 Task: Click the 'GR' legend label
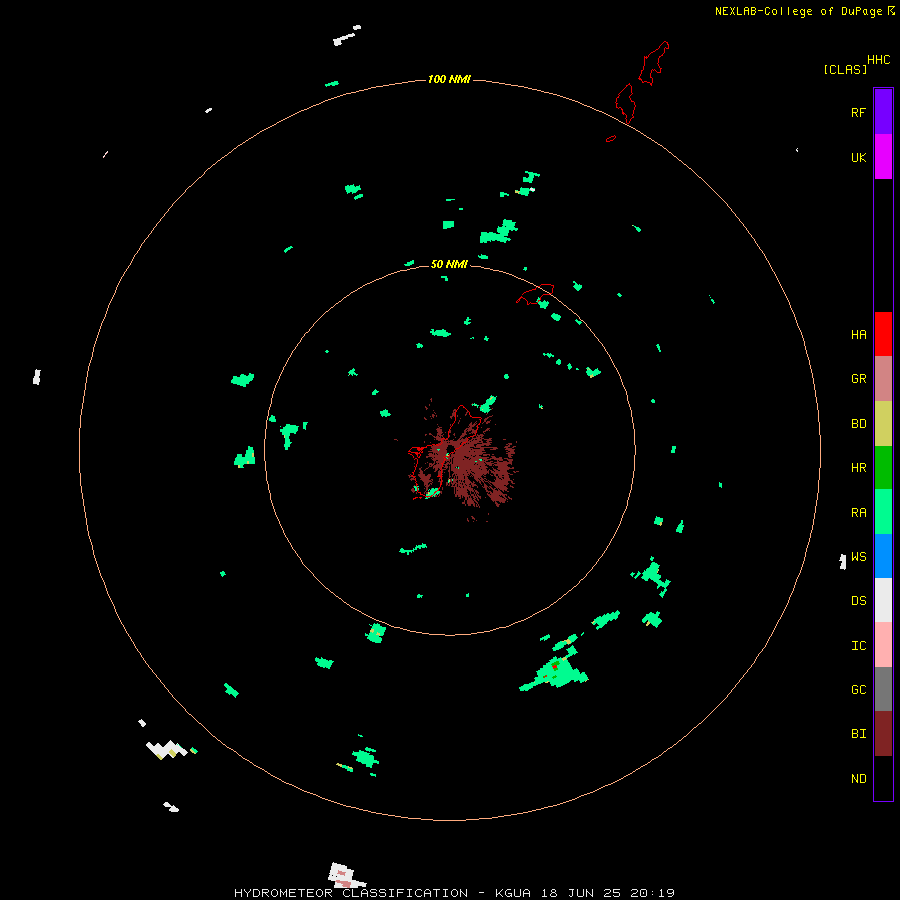pyautogui.click(x=858, y=379)
